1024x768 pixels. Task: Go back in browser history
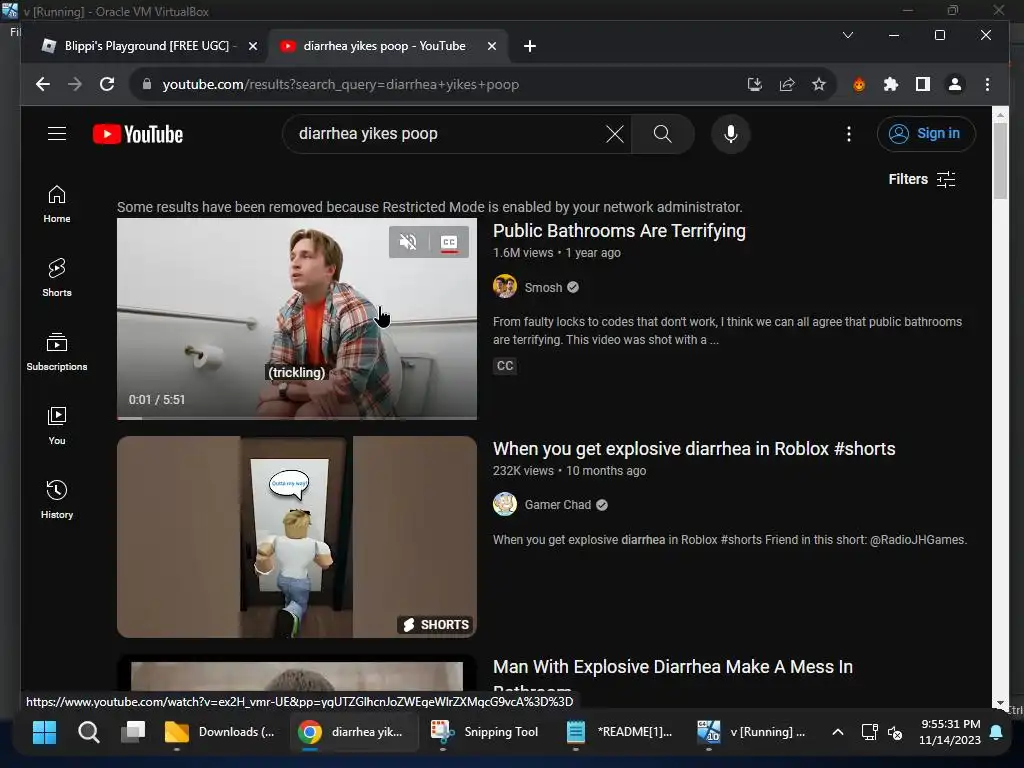[x=42, y=84]
